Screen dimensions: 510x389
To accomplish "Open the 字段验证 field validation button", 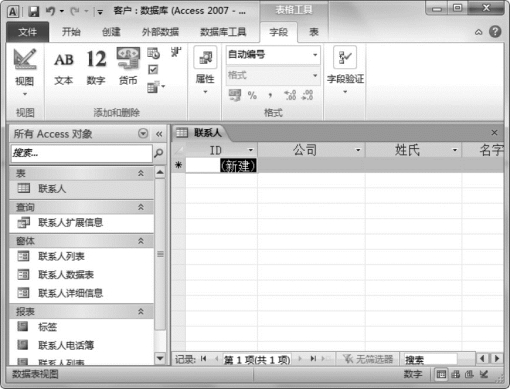I will click(x=345, y=70).
